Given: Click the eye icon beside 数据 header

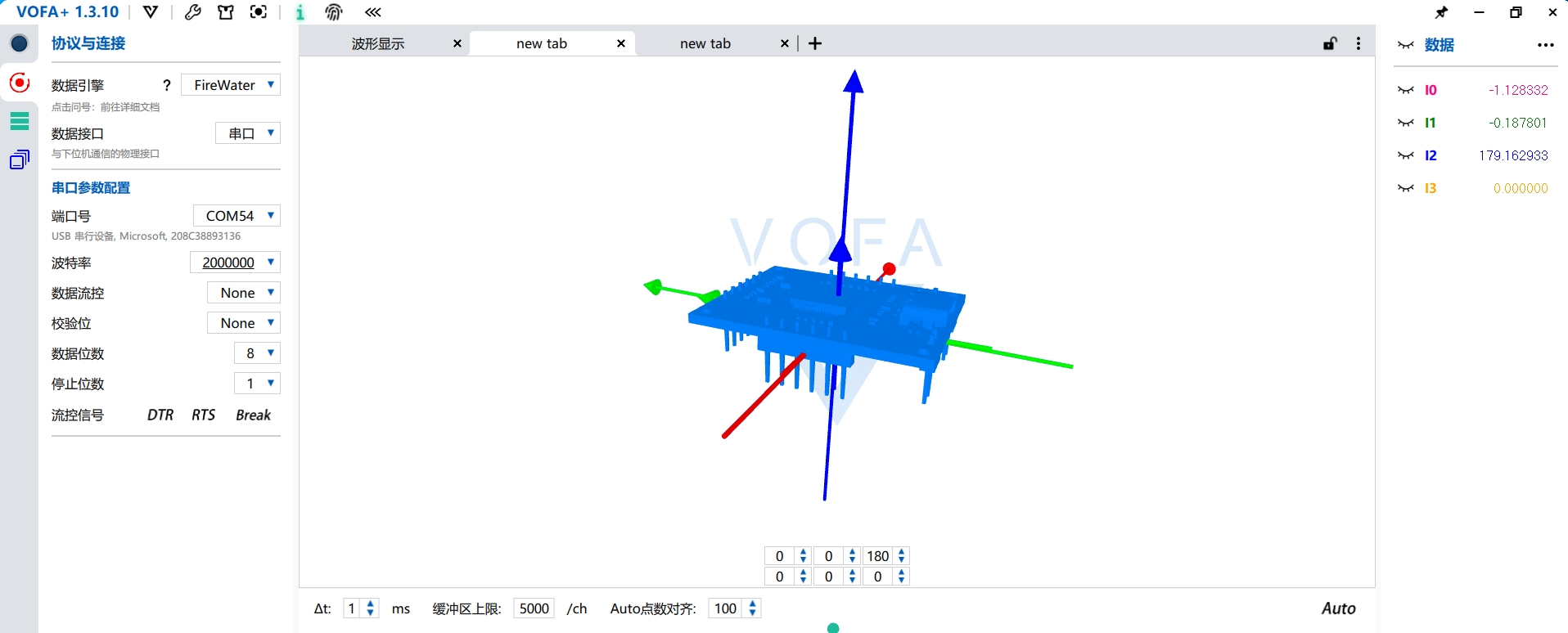Looking at the screenshot, I should [1406, 45].
